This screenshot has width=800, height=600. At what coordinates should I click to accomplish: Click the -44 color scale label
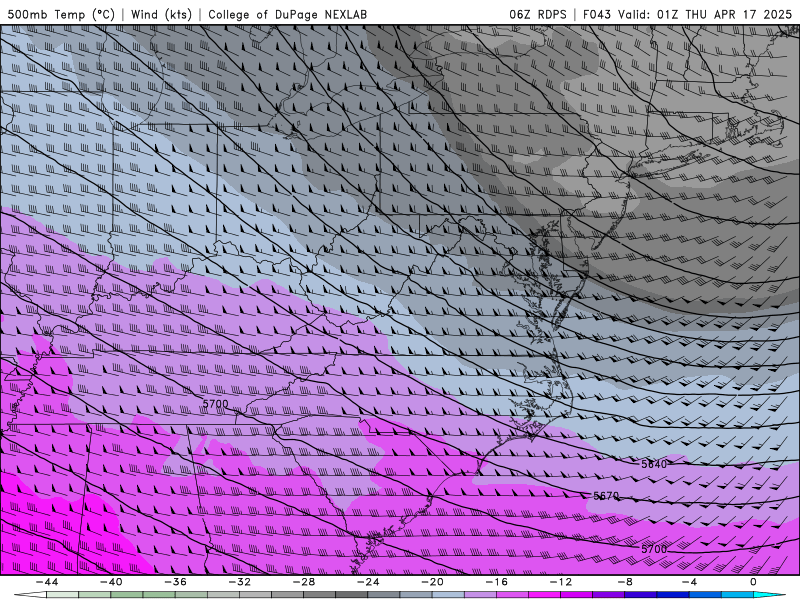[47, 582]
